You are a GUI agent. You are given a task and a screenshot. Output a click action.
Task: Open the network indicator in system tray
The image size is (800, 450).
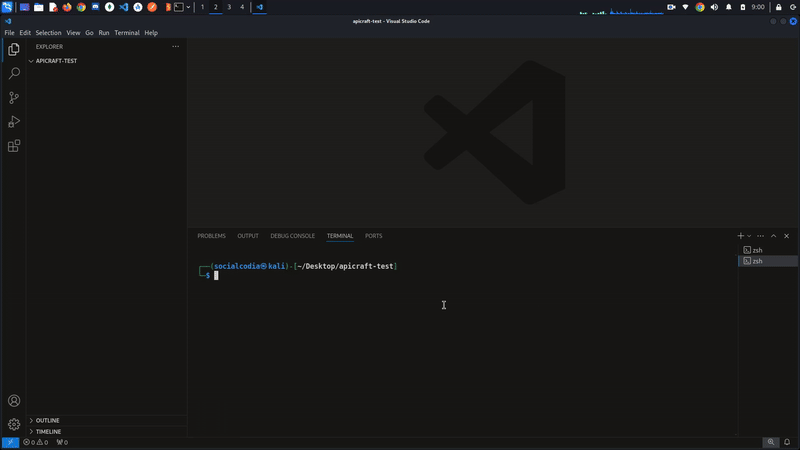(x=685, y=7)
